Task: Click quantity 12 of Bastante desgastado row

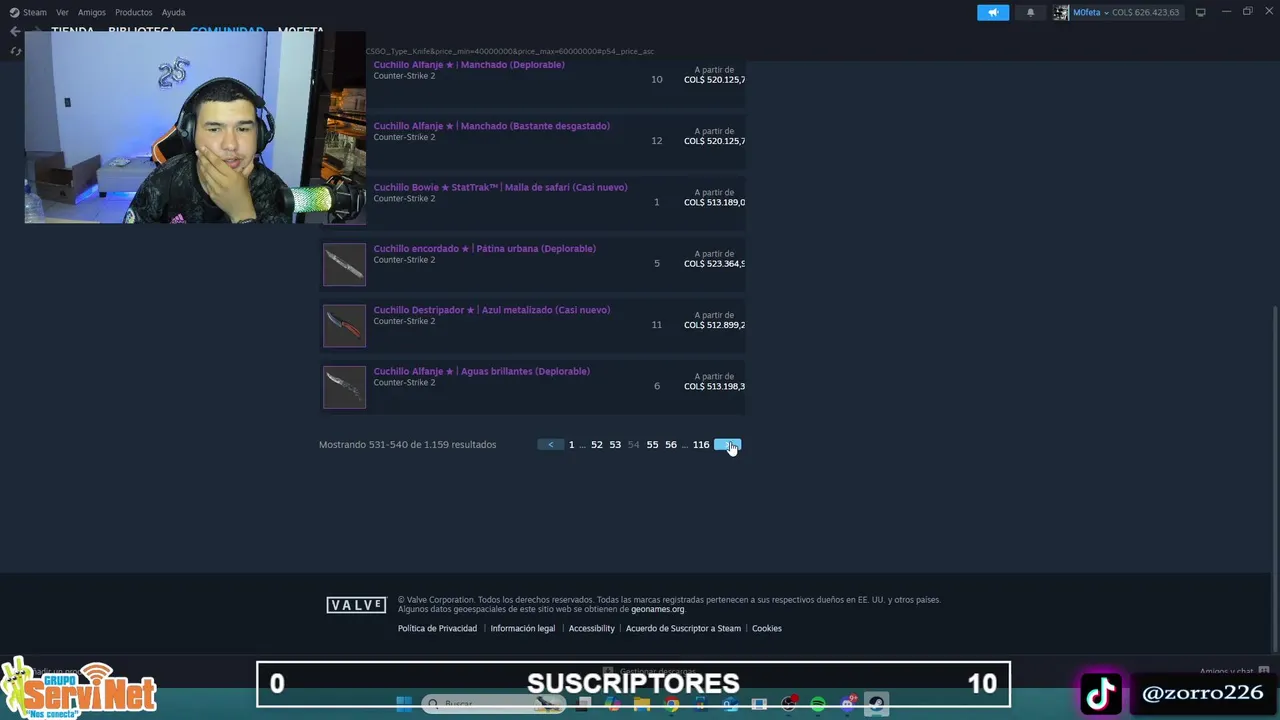Action: click(657, 141)
